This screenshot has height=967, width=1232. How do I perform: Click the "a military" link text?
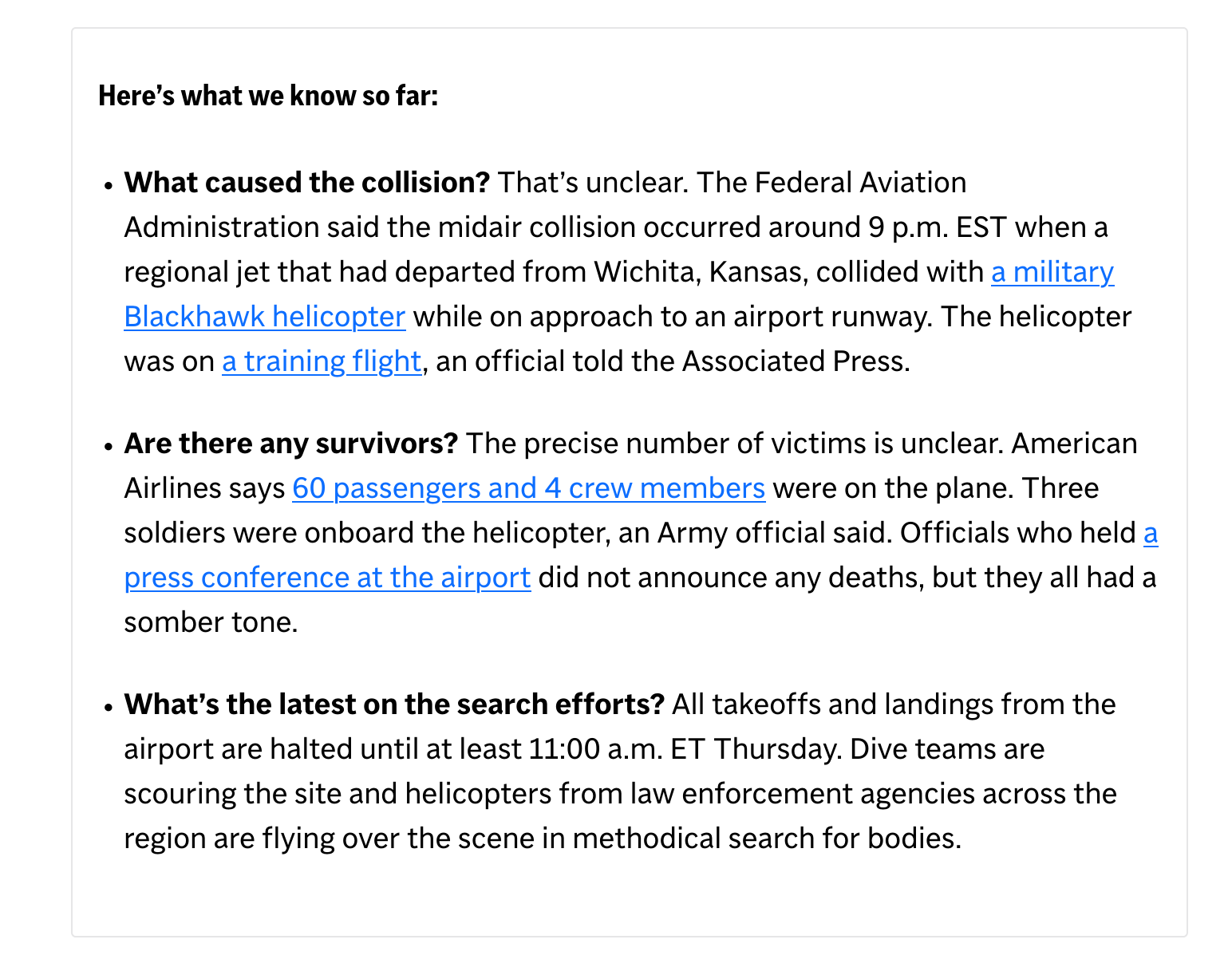[x=1052, y=272]
